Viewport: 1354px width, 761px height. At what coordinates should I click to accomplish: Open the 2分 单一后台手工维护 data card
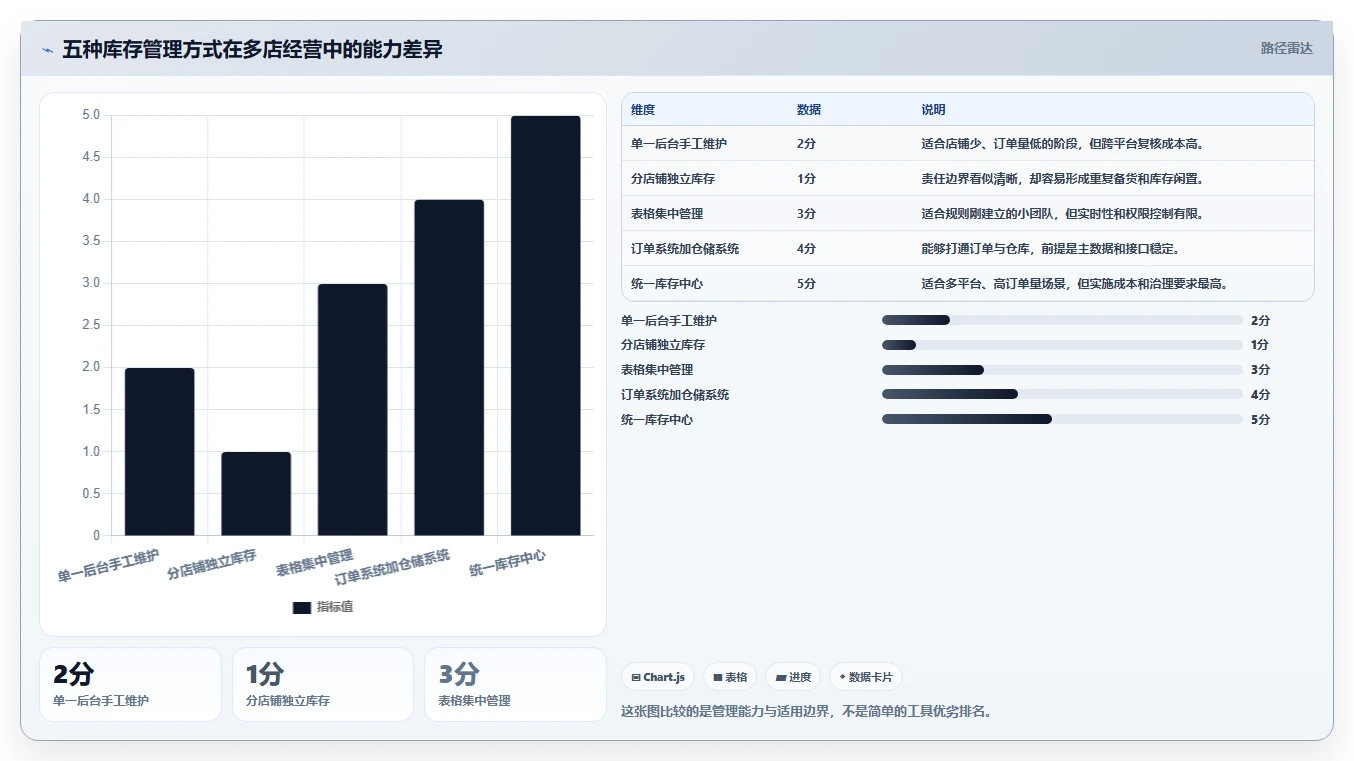coord(130,684)
